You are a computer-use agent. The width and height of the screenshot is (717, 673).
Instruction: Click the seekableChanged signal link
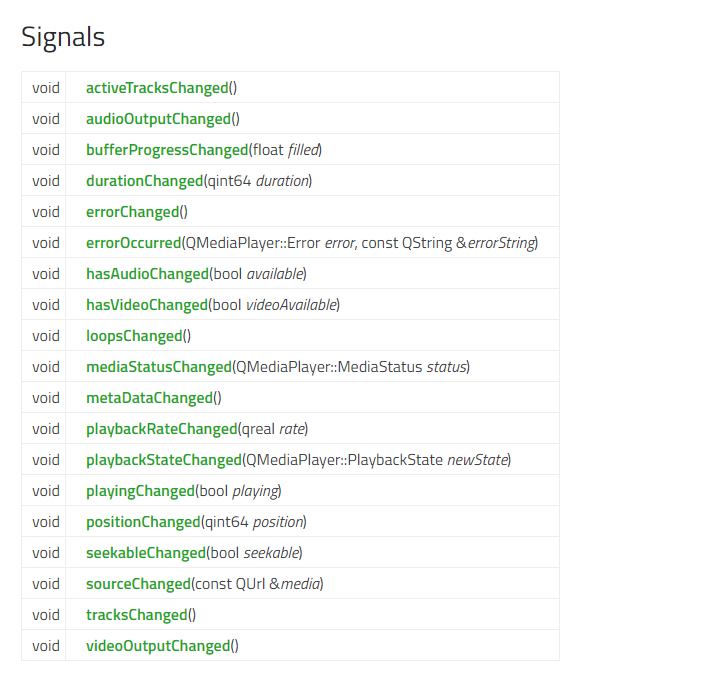point(146,553)
